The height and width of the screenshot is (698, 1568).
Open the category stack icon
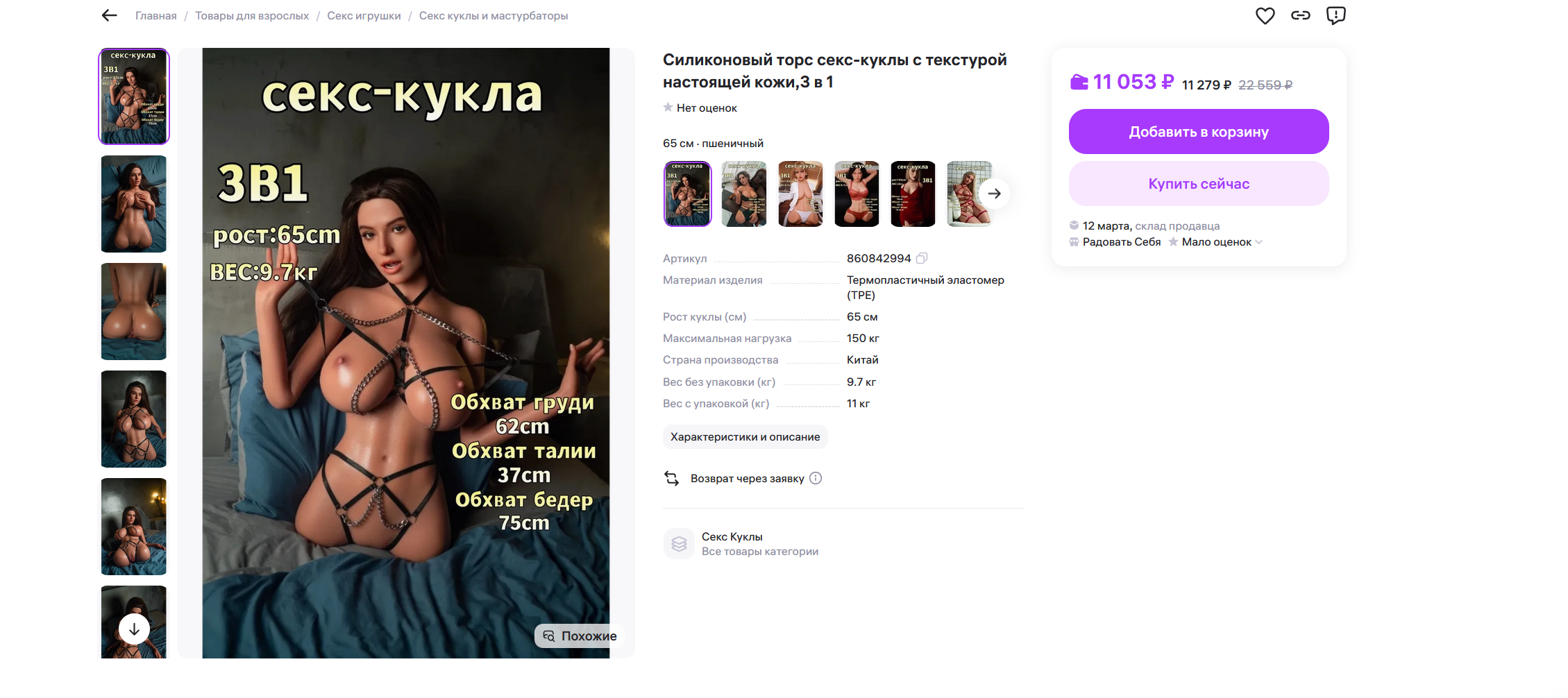click(x=679, y=544)
